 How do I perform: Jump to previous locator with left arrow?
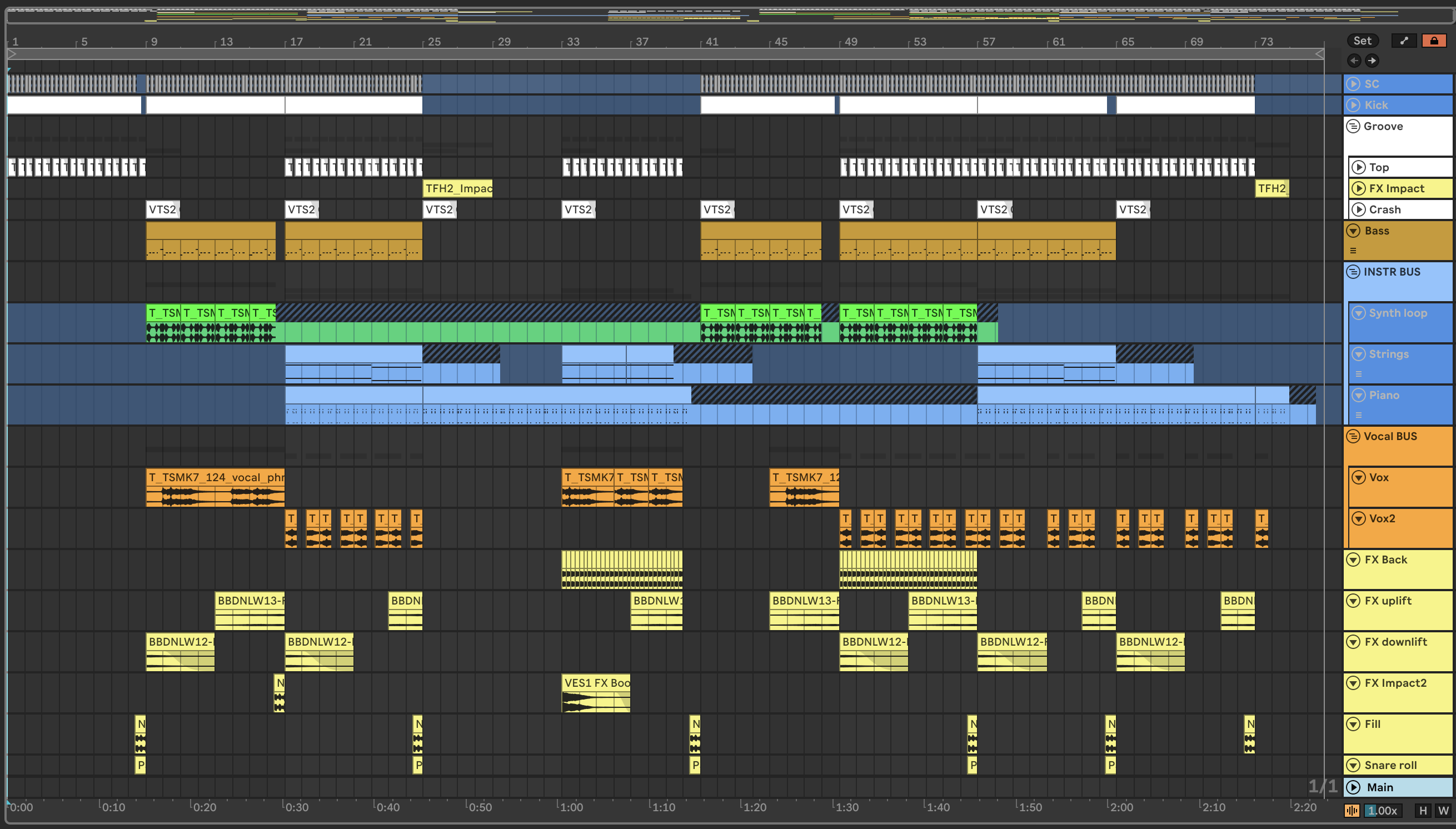pos(1354,61)
